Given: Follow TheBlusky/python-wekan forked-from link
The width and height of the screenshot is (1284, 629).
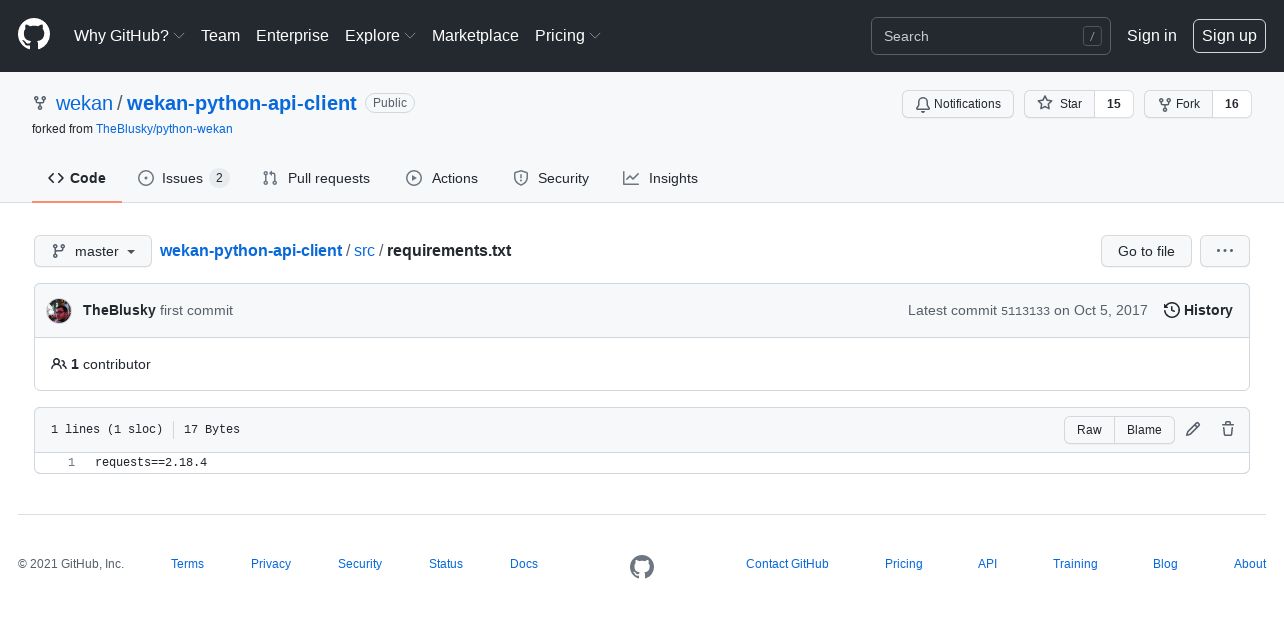Looking at the screenshot, I should (x=164, y=129).
